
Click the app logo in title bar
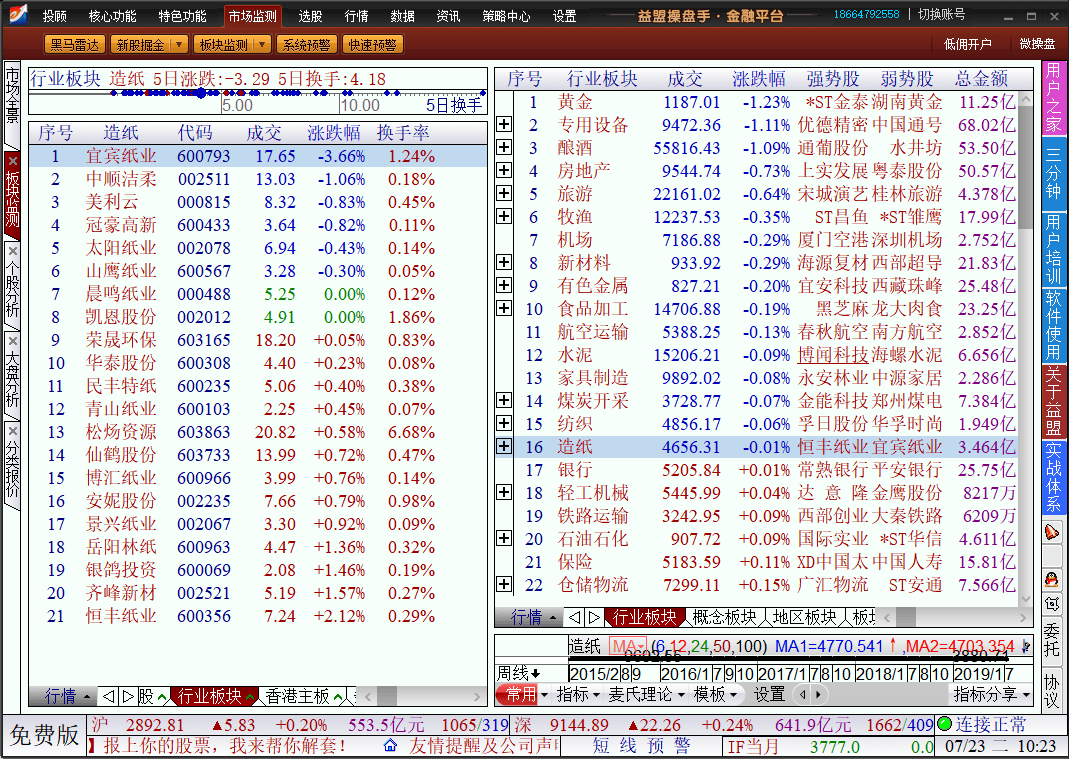16,14
